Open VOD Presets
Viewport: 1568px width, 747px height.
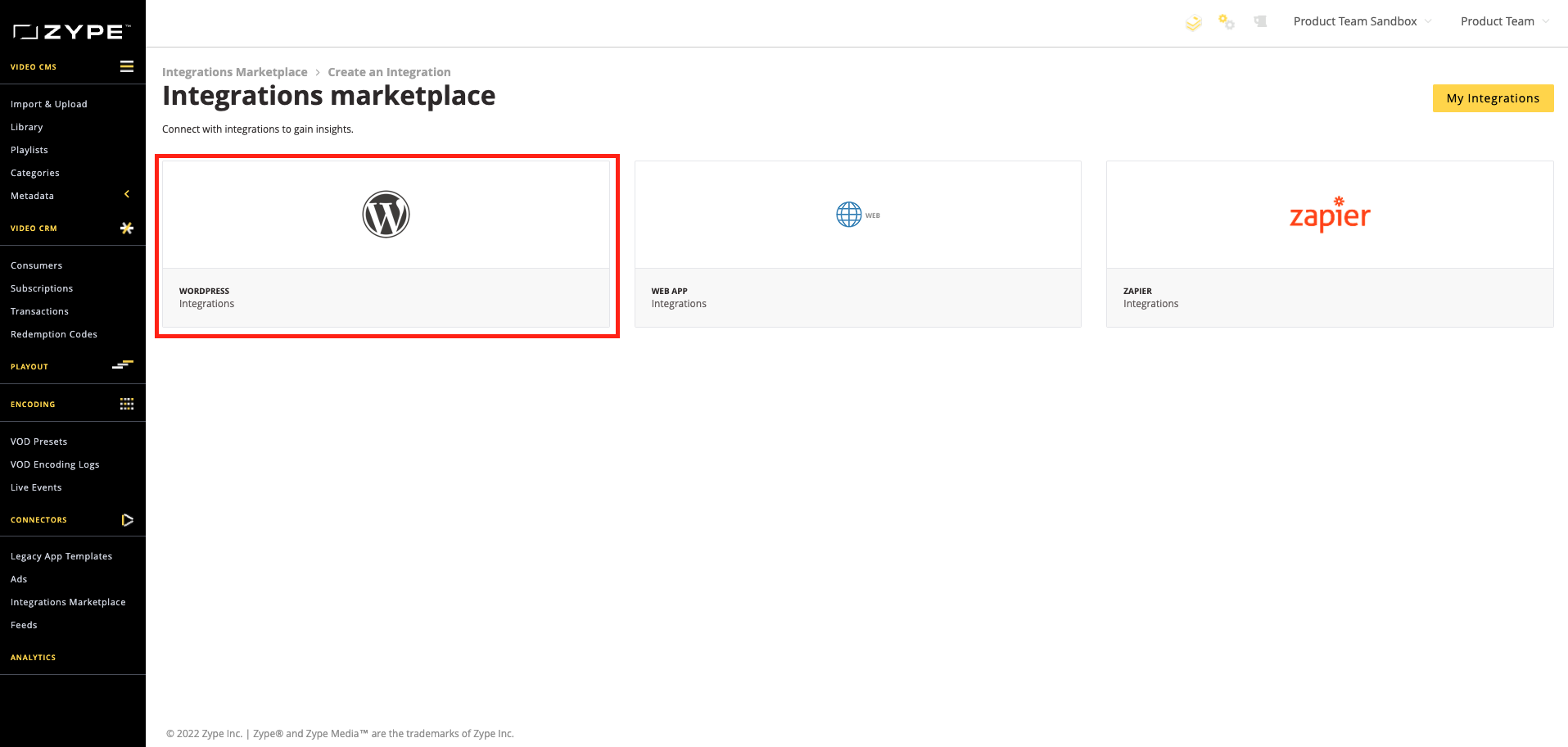(x=39, y=441)
